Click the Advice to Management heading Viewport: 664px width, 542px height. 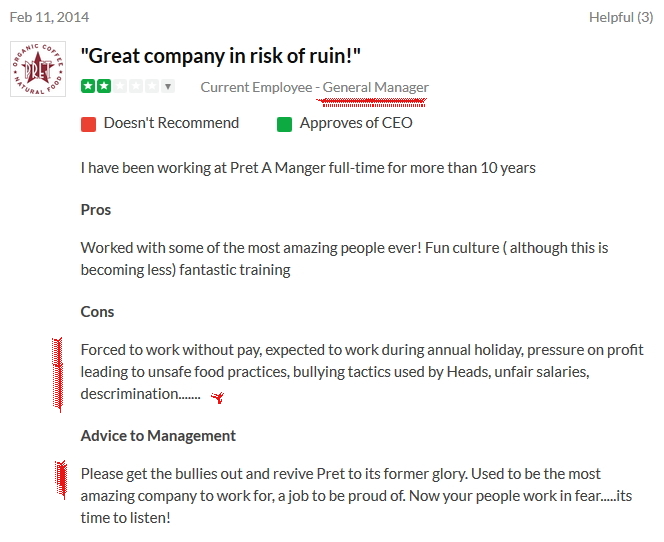click(158, 436)
